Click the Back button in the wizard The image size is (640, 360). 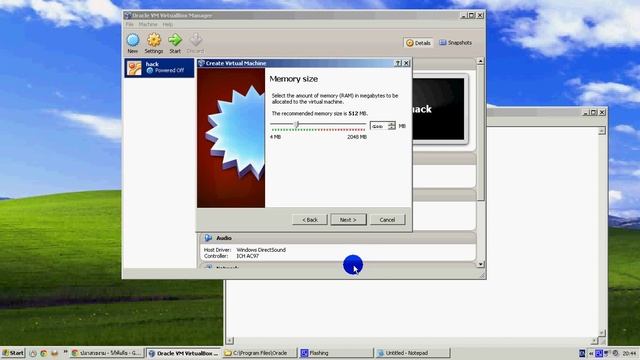[x=309, y=220]
